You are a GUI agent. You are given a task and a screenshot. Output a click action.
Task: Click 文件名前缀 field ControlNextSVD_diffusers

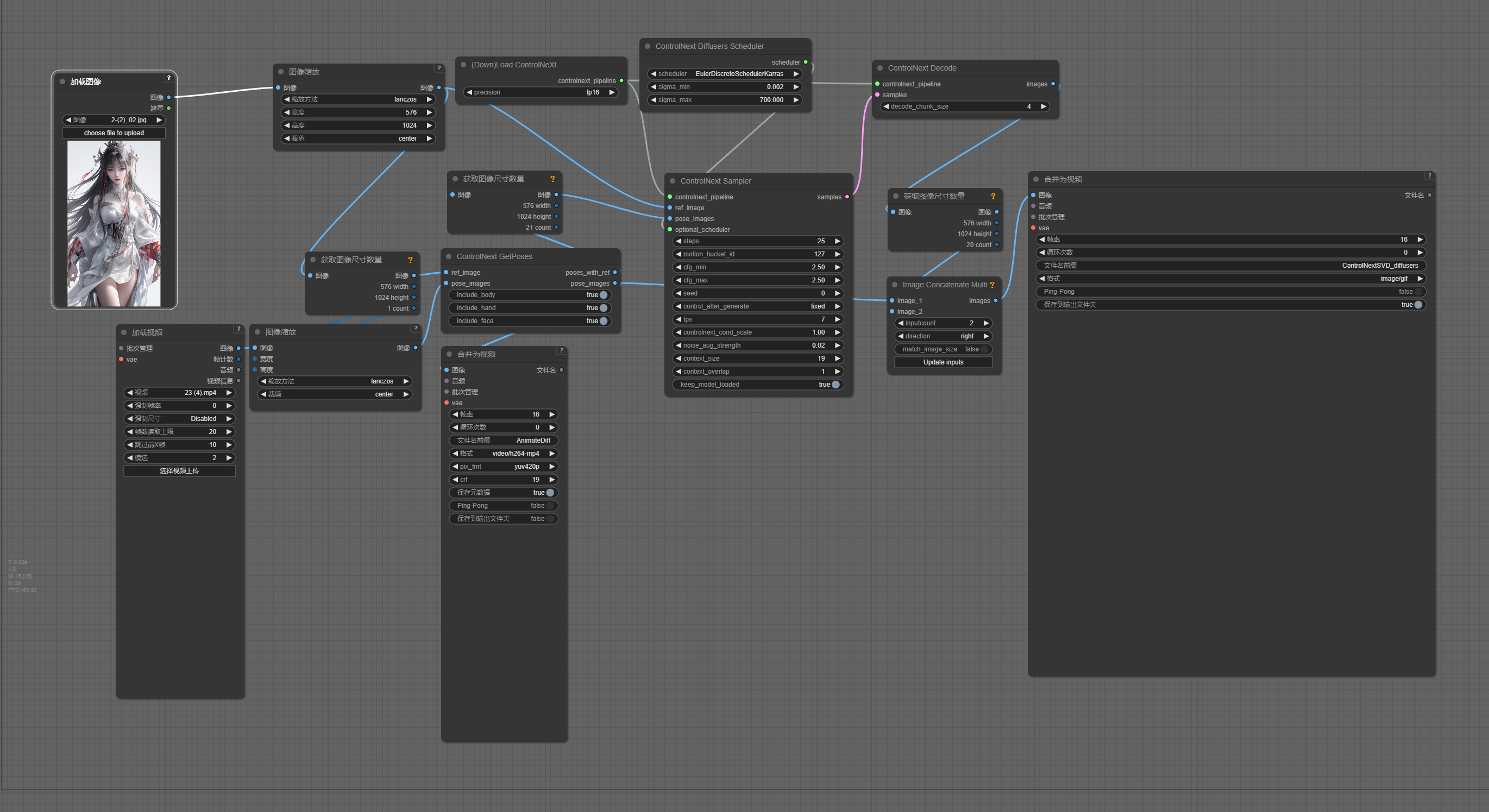[1230, 266]
